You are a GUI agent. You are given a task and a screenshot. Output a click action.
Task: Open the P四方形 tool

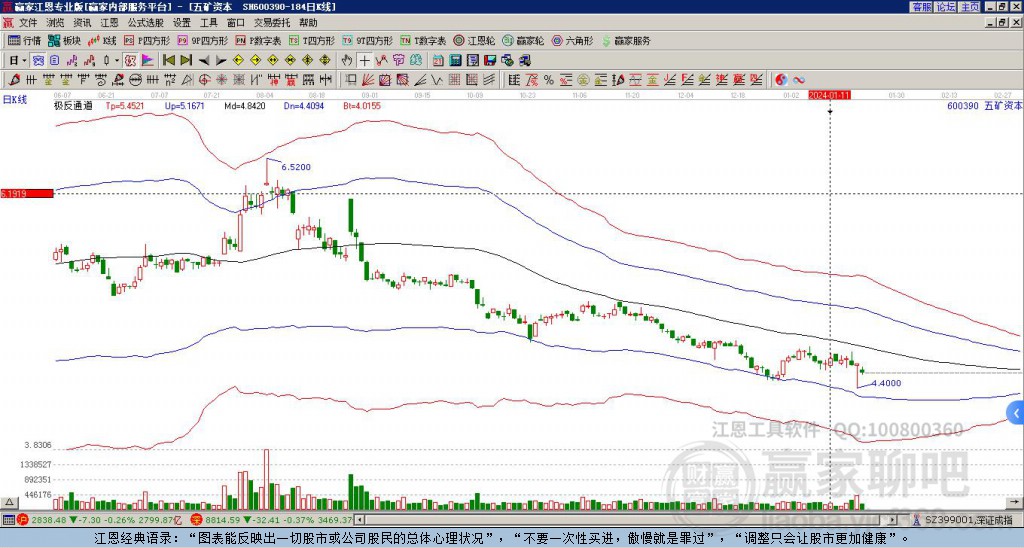(147, 40)
